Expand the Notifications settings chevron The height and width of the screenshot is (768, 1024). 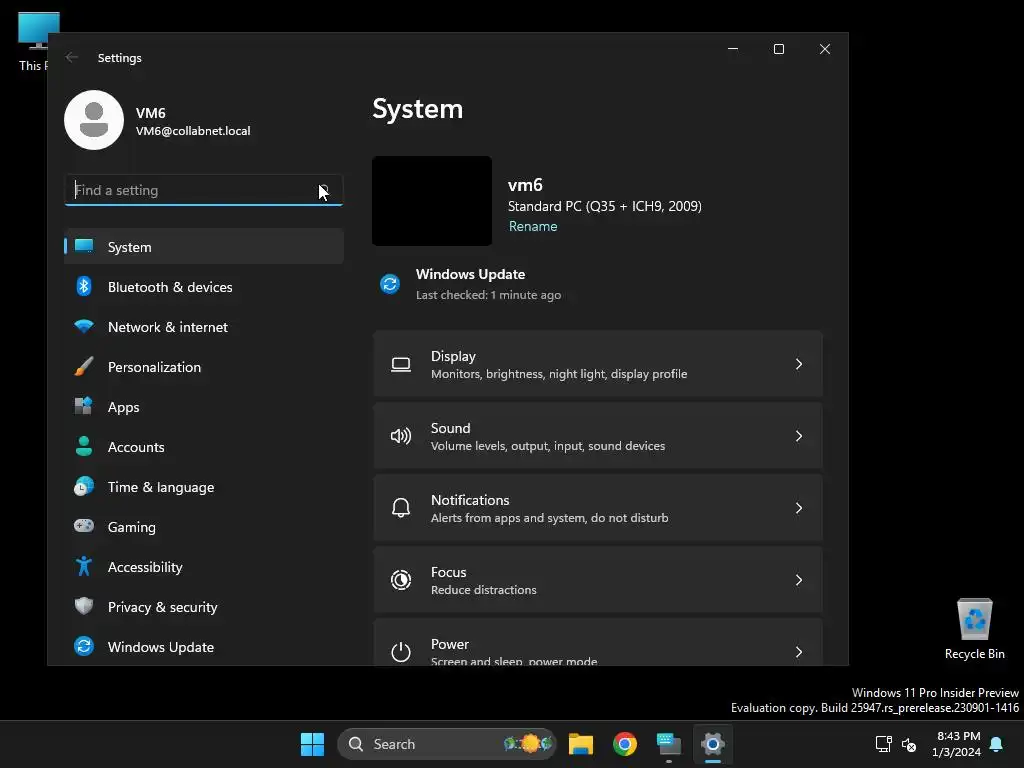799,508
